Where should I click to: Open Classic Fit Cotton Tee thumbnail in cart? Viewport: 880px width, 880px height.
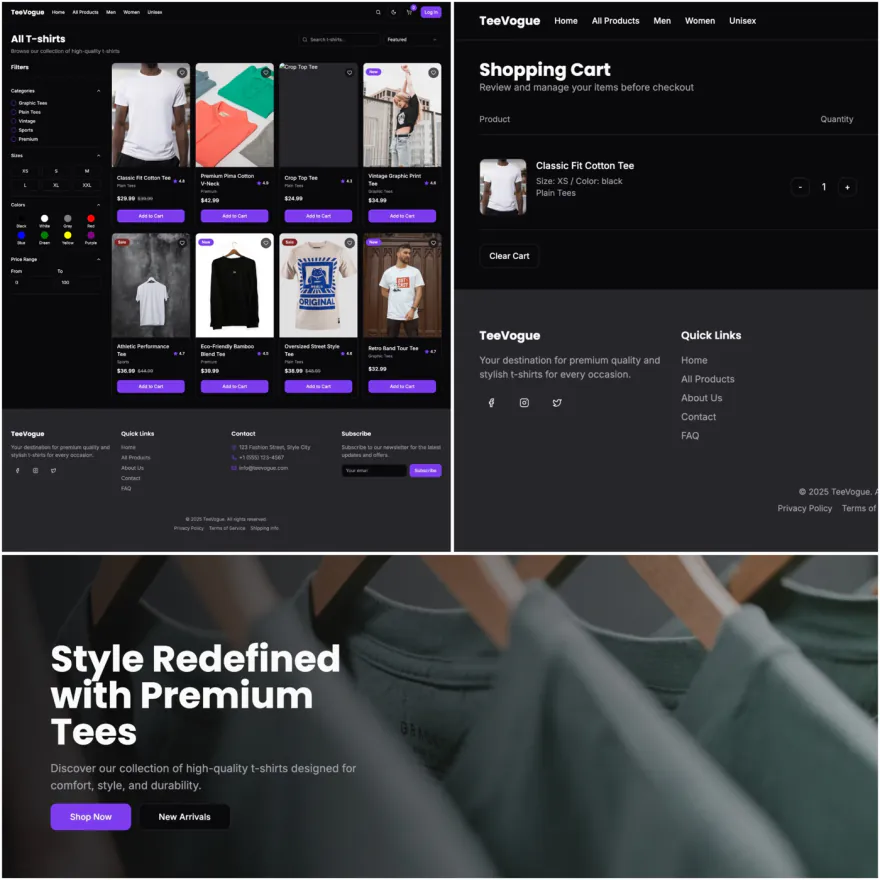(x=503, y=187)
